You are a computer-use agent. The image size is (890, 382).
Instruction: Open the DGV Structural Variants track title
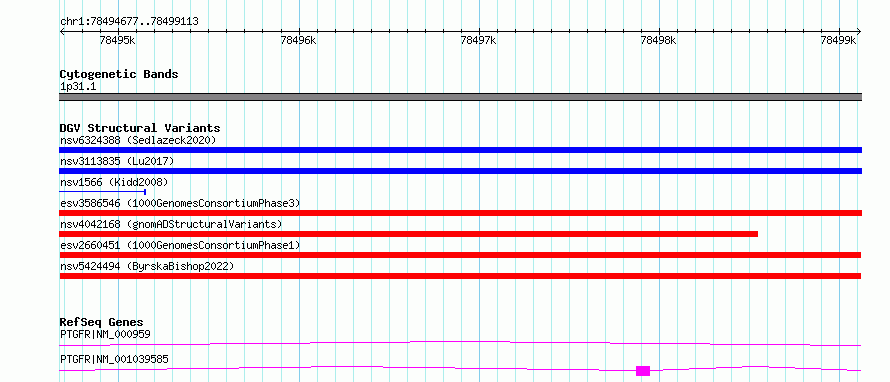point(140,128)
